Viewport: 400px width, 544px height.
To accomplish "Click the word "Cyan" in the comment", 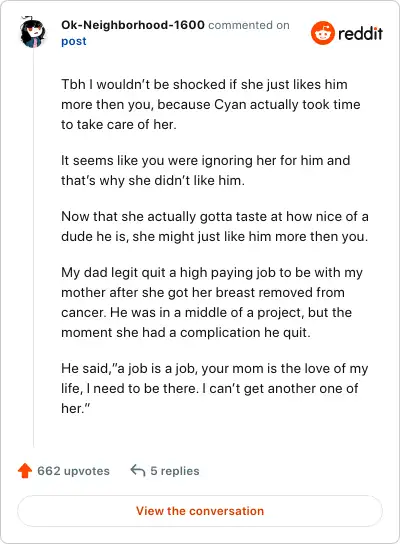I will pyautogui.click(x=230, y=105).
